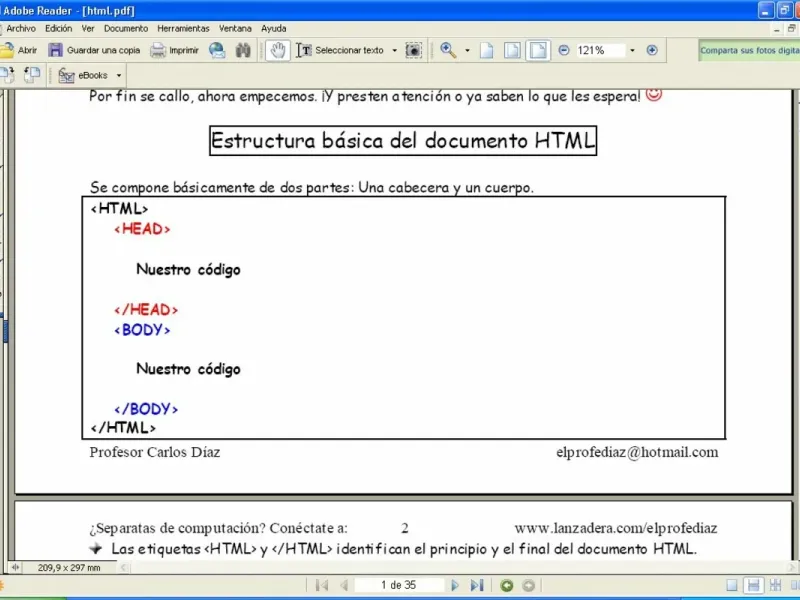Open the Ver menu
The height and width of the screenshot is (600, 800).
click(88, 29)
